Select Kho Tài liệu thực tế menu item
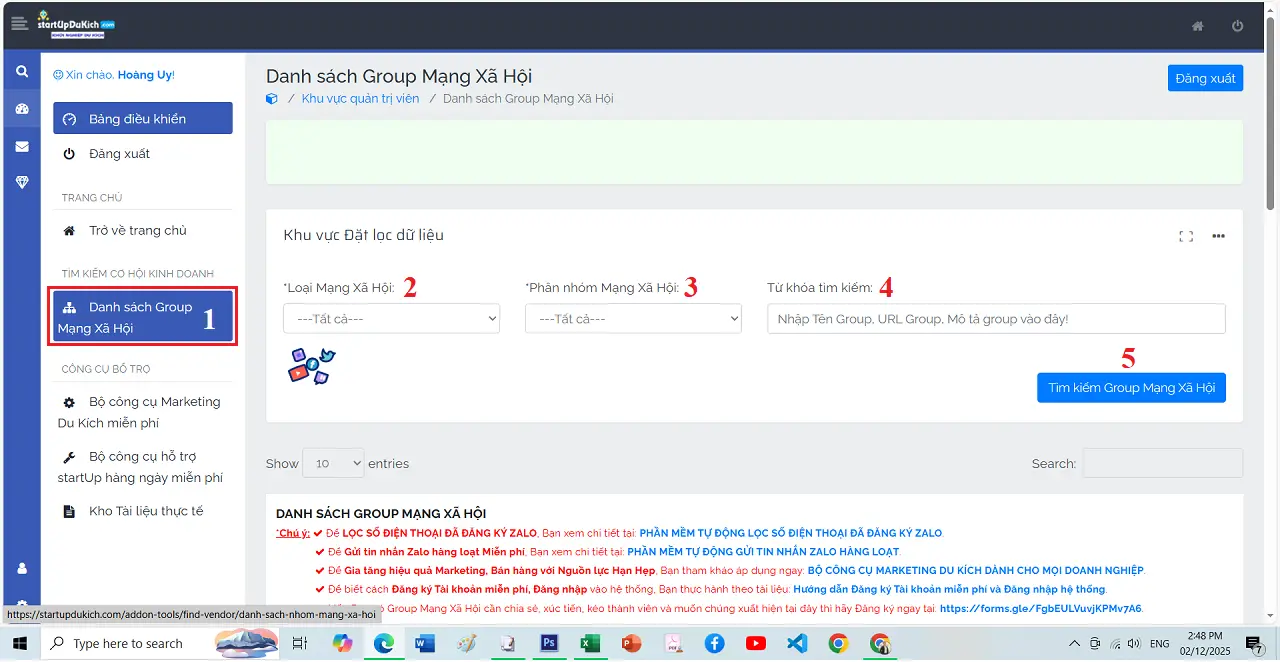The height and width of the screenshot is (662, 1280). pos(145,511)
